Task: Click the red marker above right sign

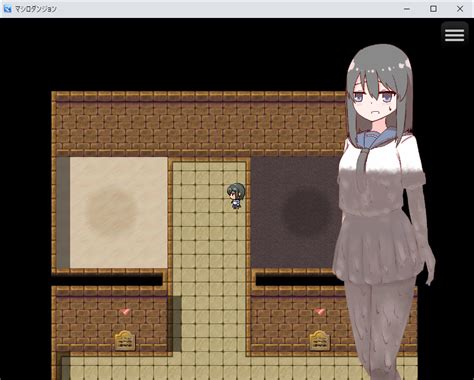Action: tap(319, 312)
